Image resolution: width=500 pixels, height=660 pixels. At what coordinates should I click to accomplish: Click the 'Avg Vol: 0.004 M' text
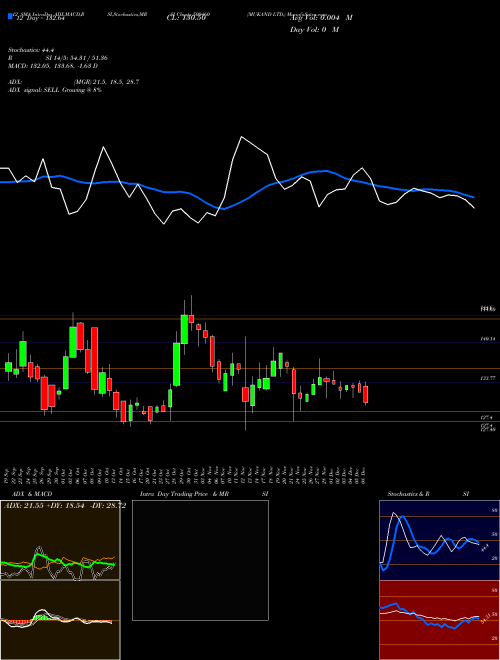point(321,18)
